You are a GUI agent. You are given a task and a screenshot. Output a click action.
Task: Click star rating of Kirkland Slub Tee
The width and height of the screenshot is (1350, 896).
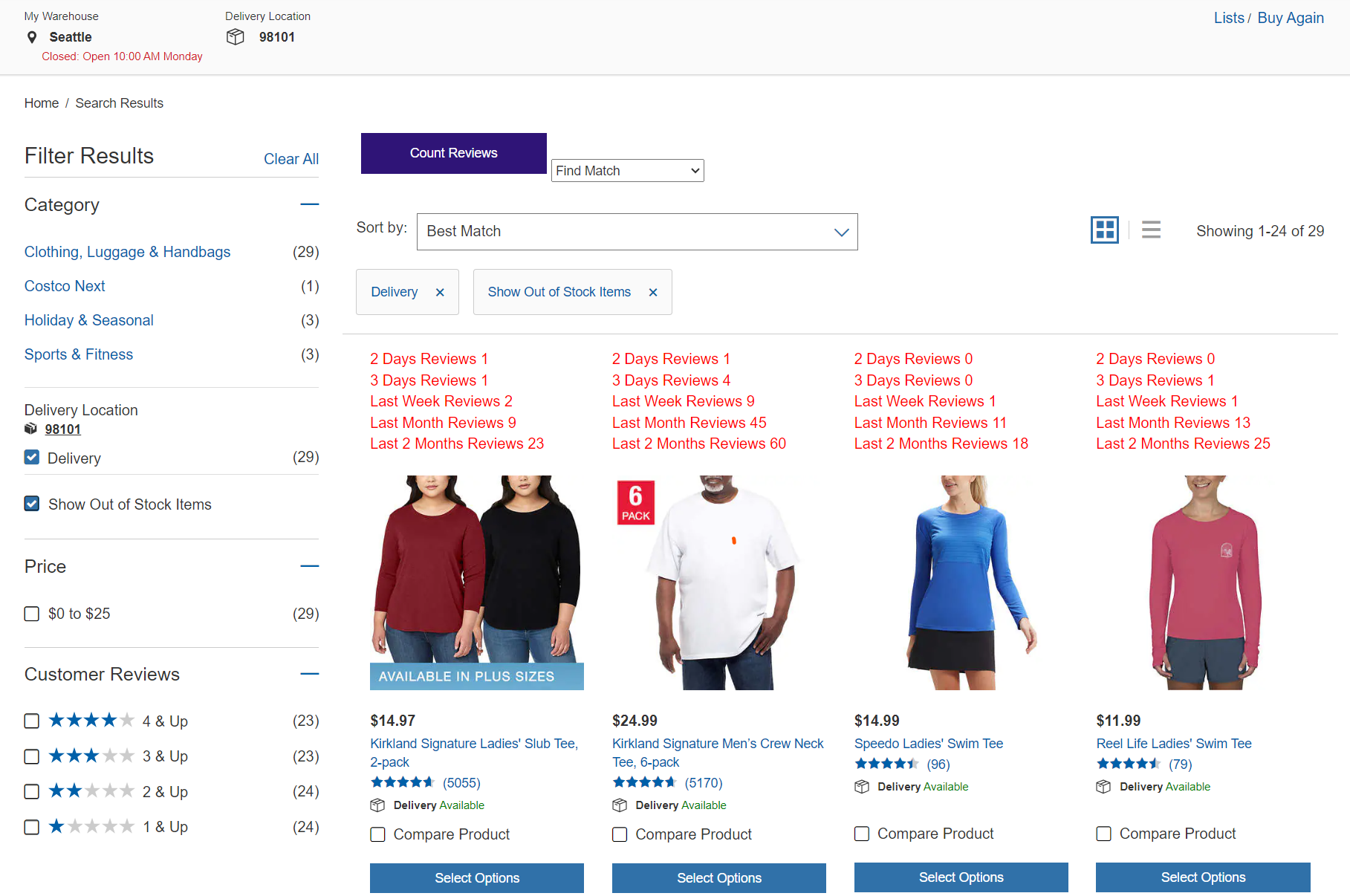402,782
